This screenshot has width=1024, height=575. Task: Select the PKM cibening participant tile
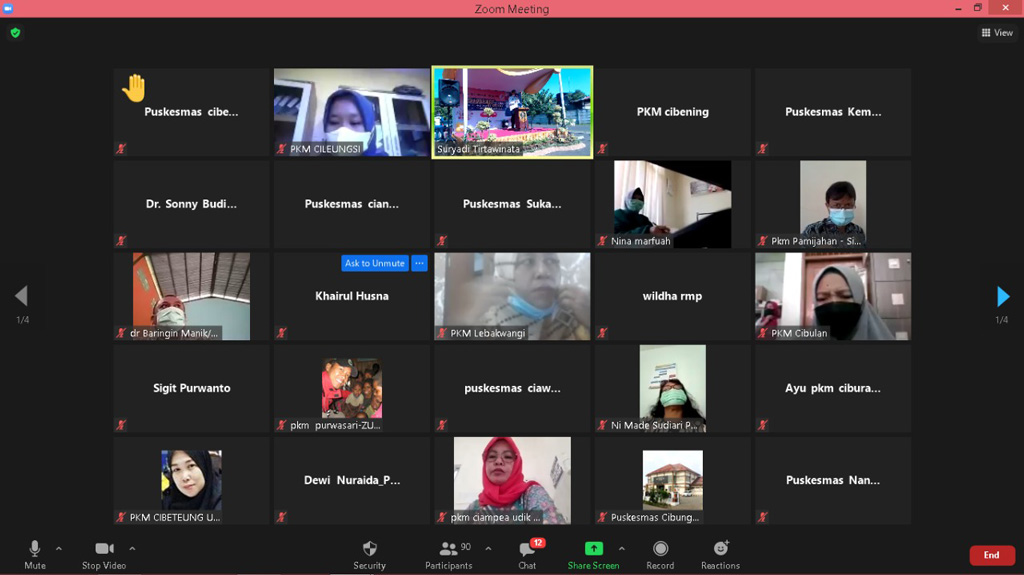673,112
